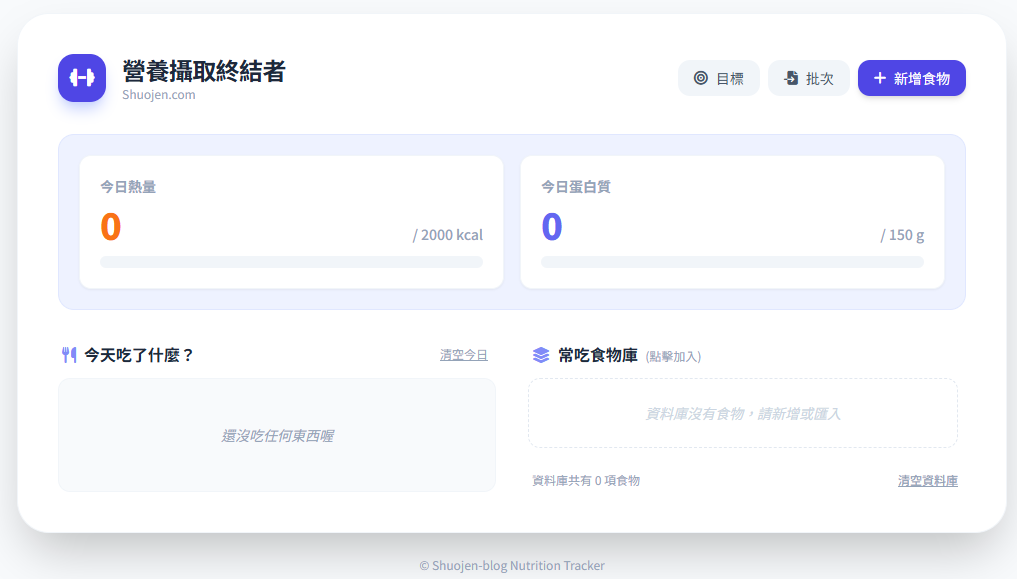1017x579 pixels.
Task: Click the / 2000 kcal goal label
Action: click(x=447, y=235)
